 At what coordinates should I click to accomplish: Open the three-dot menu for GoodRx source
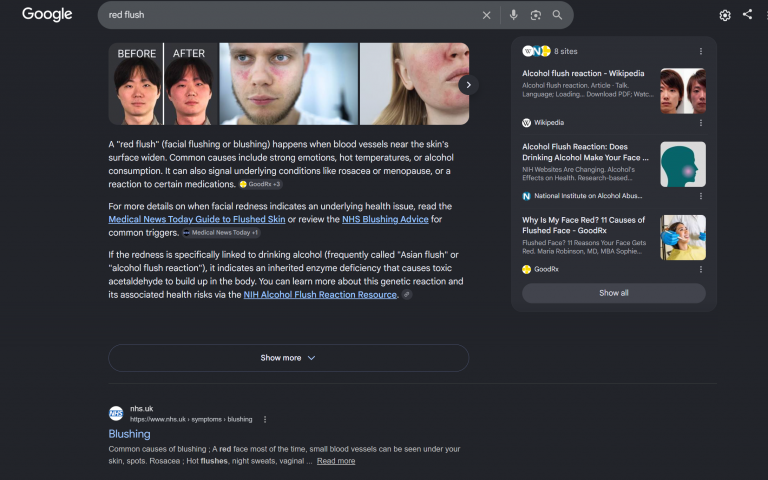click(x=701, y=269)
